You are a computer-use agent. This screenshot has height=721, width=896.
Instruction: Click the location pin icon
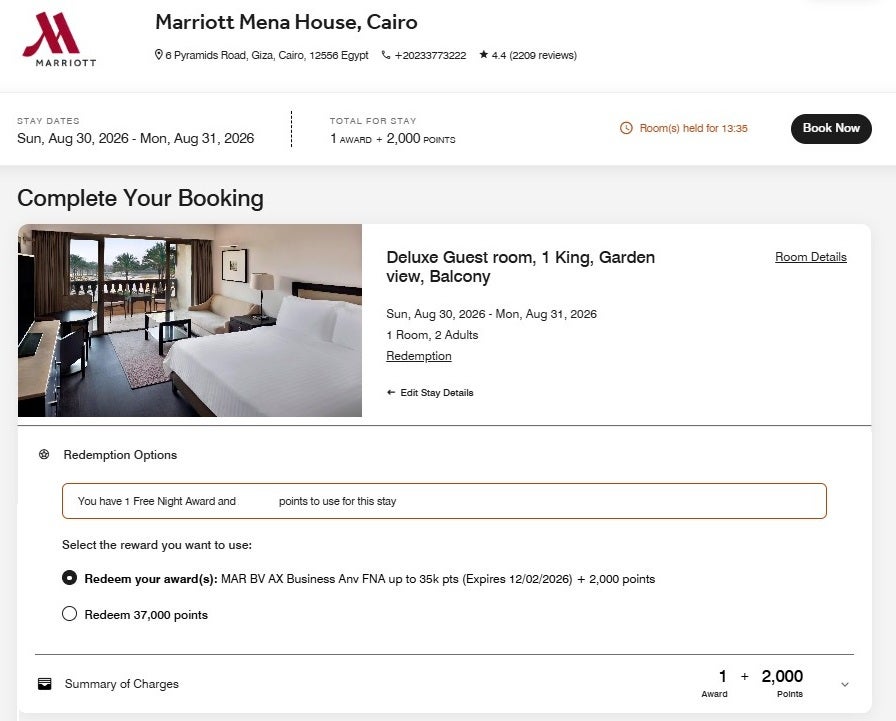tap(158, 56)
